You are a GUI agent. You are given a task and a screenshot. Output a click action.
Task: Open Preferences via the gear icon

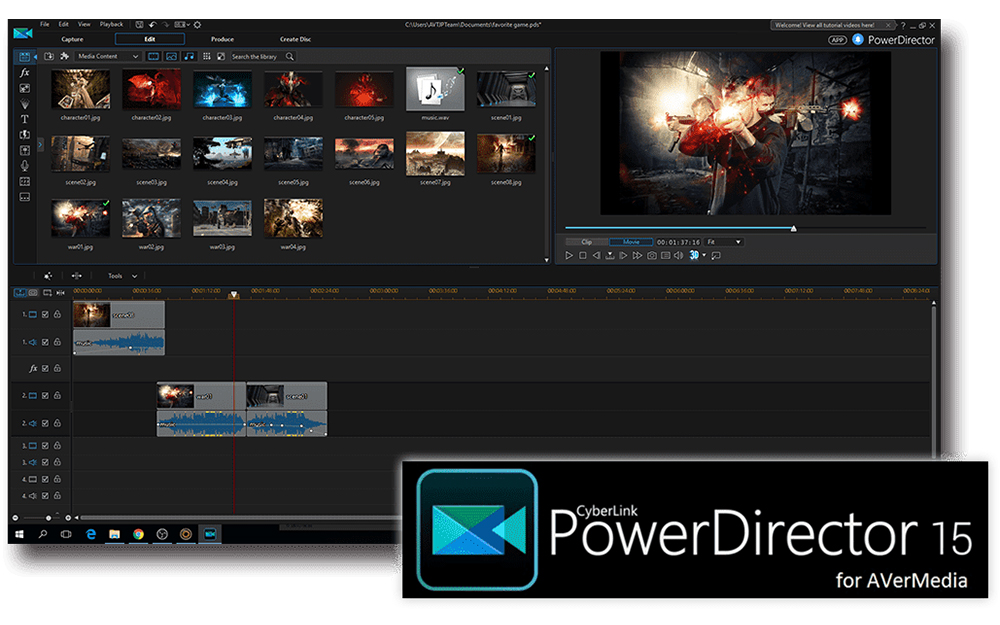point(198,24)
